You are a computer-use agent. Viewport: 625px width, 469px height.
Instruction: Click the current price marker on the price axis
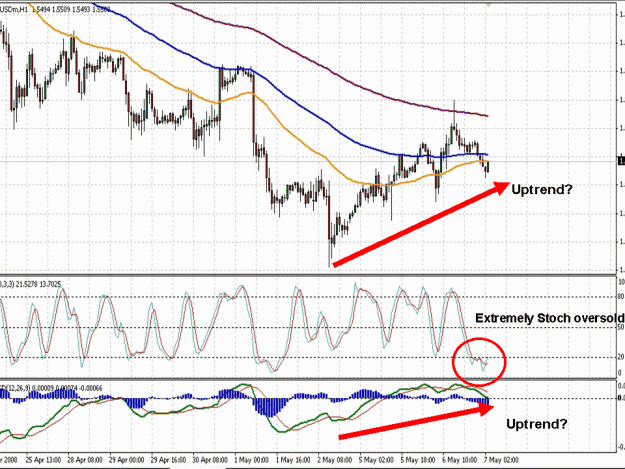tap(621, 161)
